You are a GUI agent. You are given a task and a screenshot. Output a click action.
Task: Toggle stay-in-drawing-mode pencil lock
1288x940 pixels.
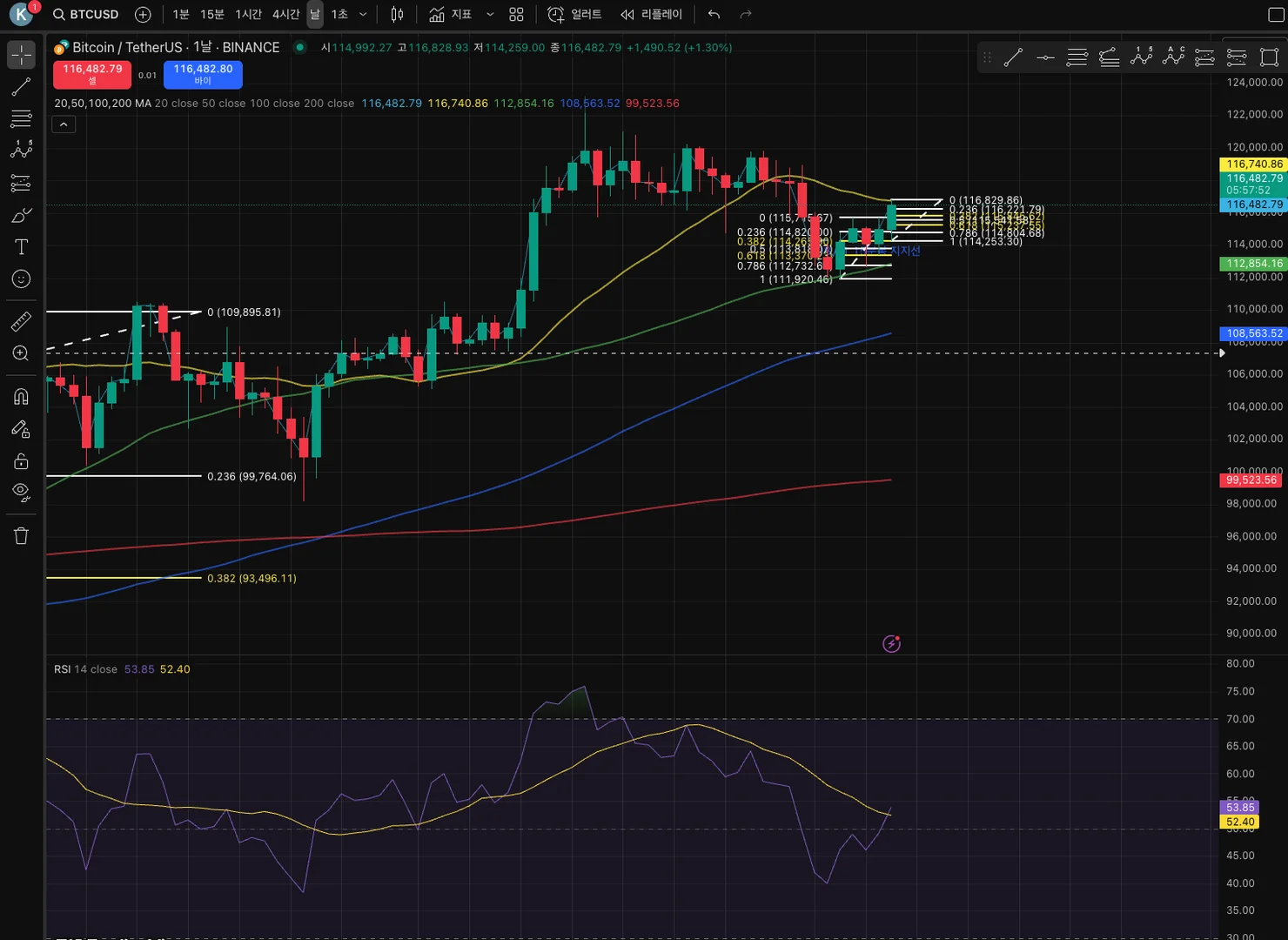21,429
